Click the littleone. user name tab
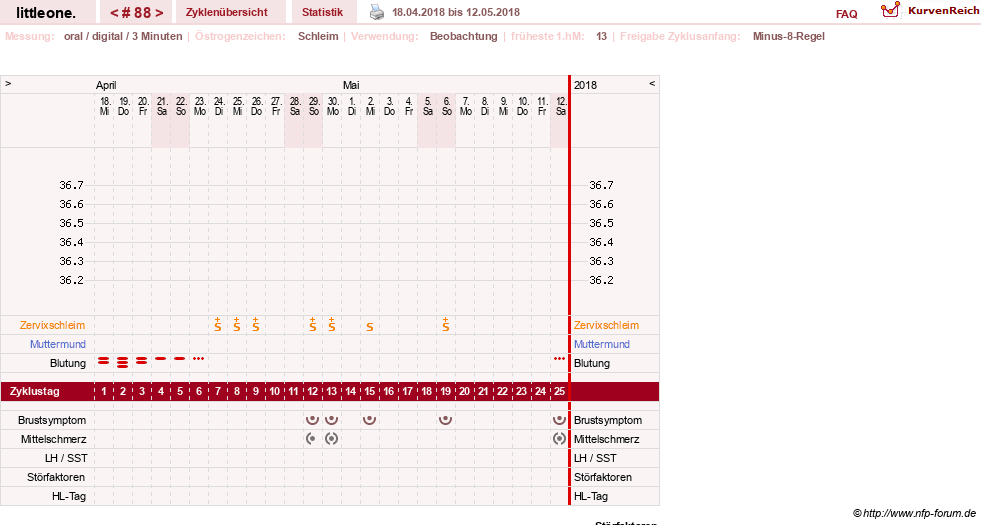 pos(46,12)
